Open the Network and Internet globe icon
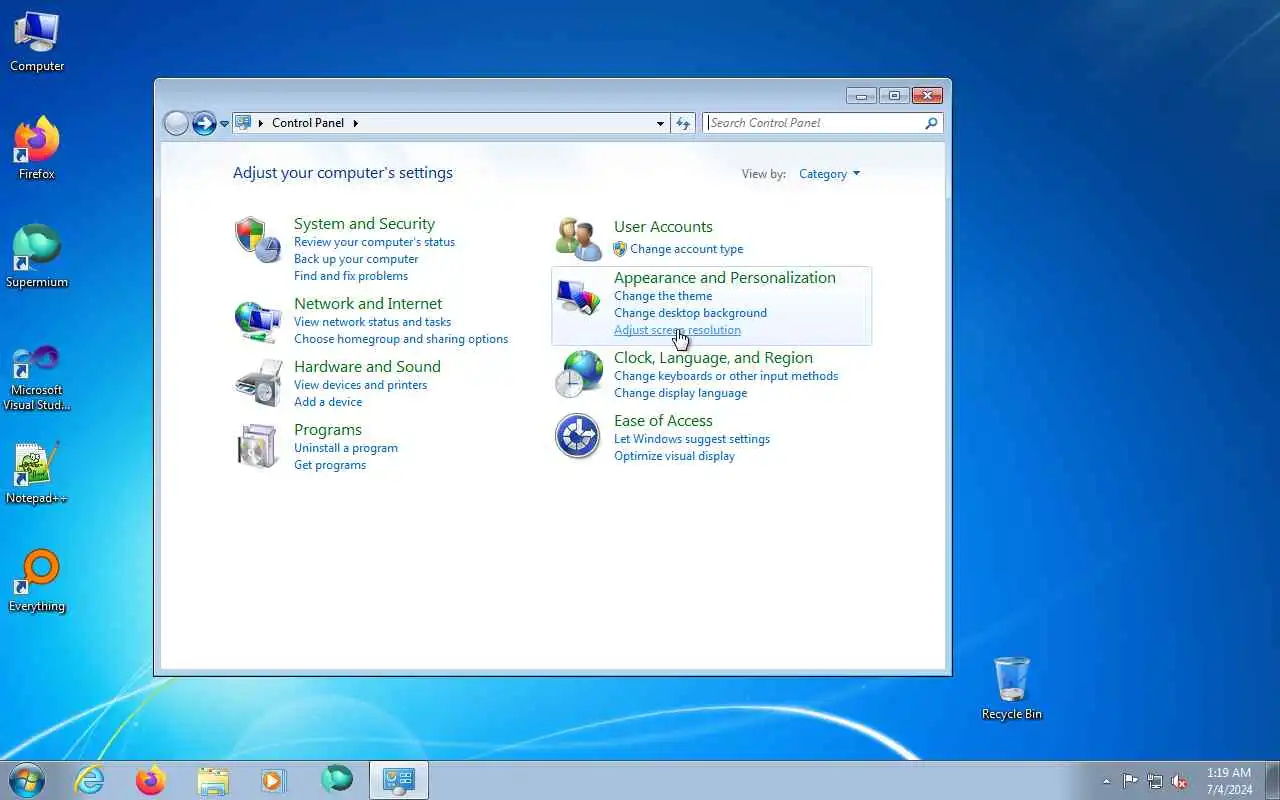1280x800 pixels. (258, 321)
